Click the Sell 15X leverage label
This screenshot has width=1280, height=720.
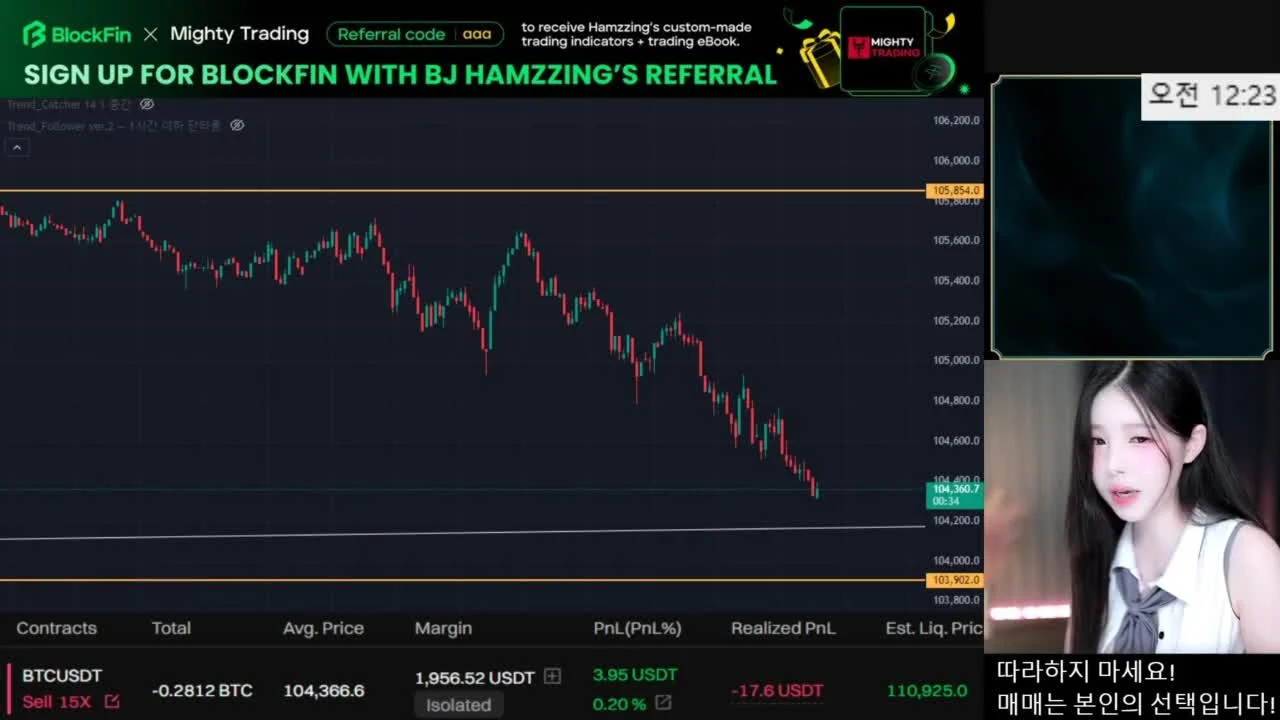tap(59, 702)
